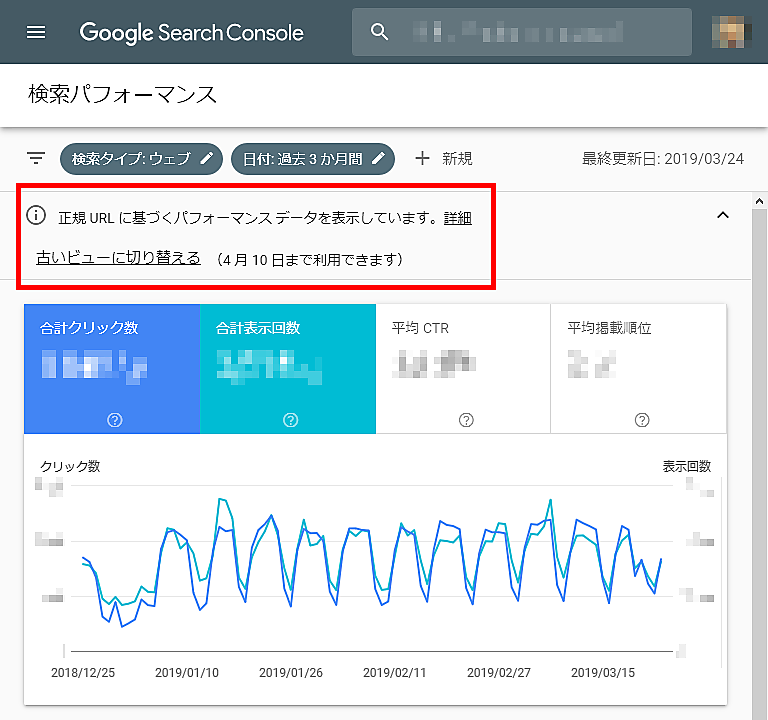Viewport: 768px width, 720px height.
Task: Edit the 日付: 過去 3 か月間 filter chip
Action: [x=312, y=158]
